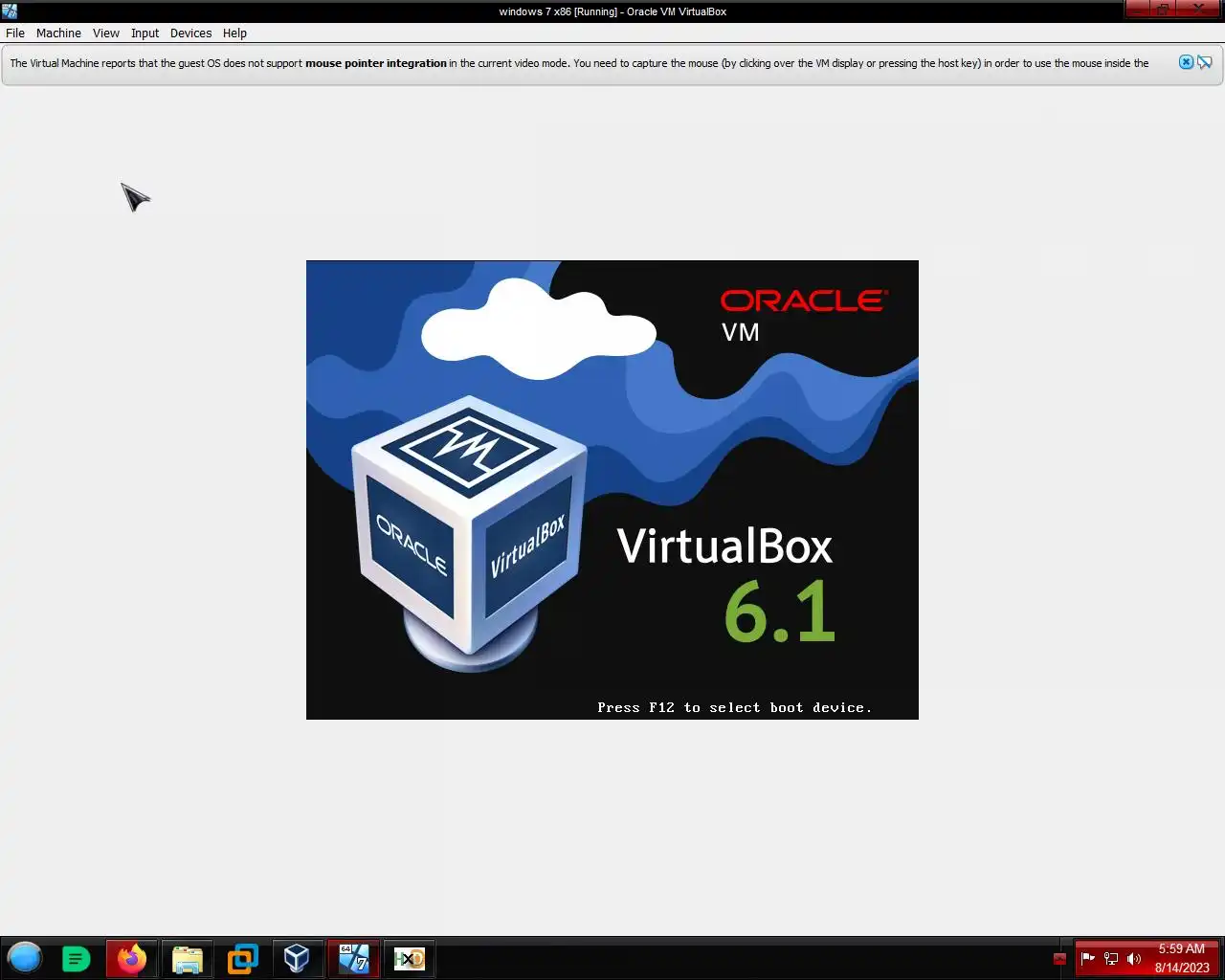1225x980 pixels.
Task: Open the Devices menu
Action: point(190,33)
